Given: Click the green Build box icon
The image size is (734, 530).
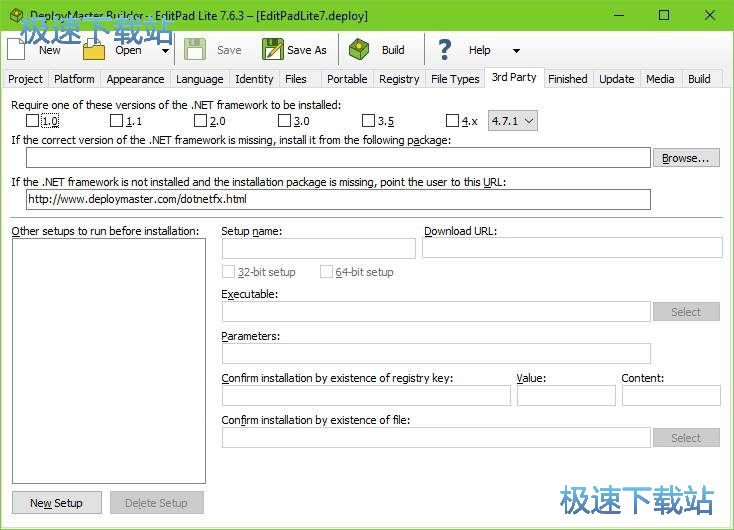Looking at the screenshot, I should (359, 49).
